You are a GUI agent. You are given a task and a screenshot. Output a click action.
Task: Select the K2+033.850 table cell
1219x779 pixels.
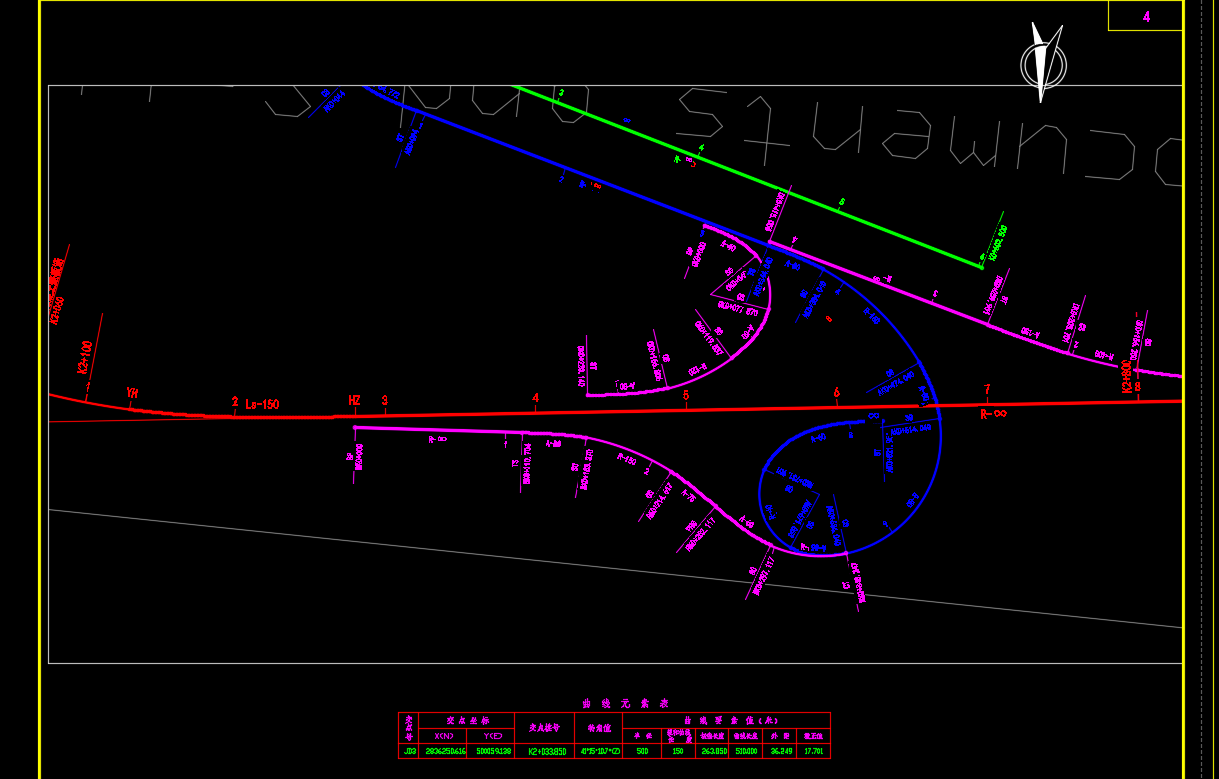tap(546, 751)
